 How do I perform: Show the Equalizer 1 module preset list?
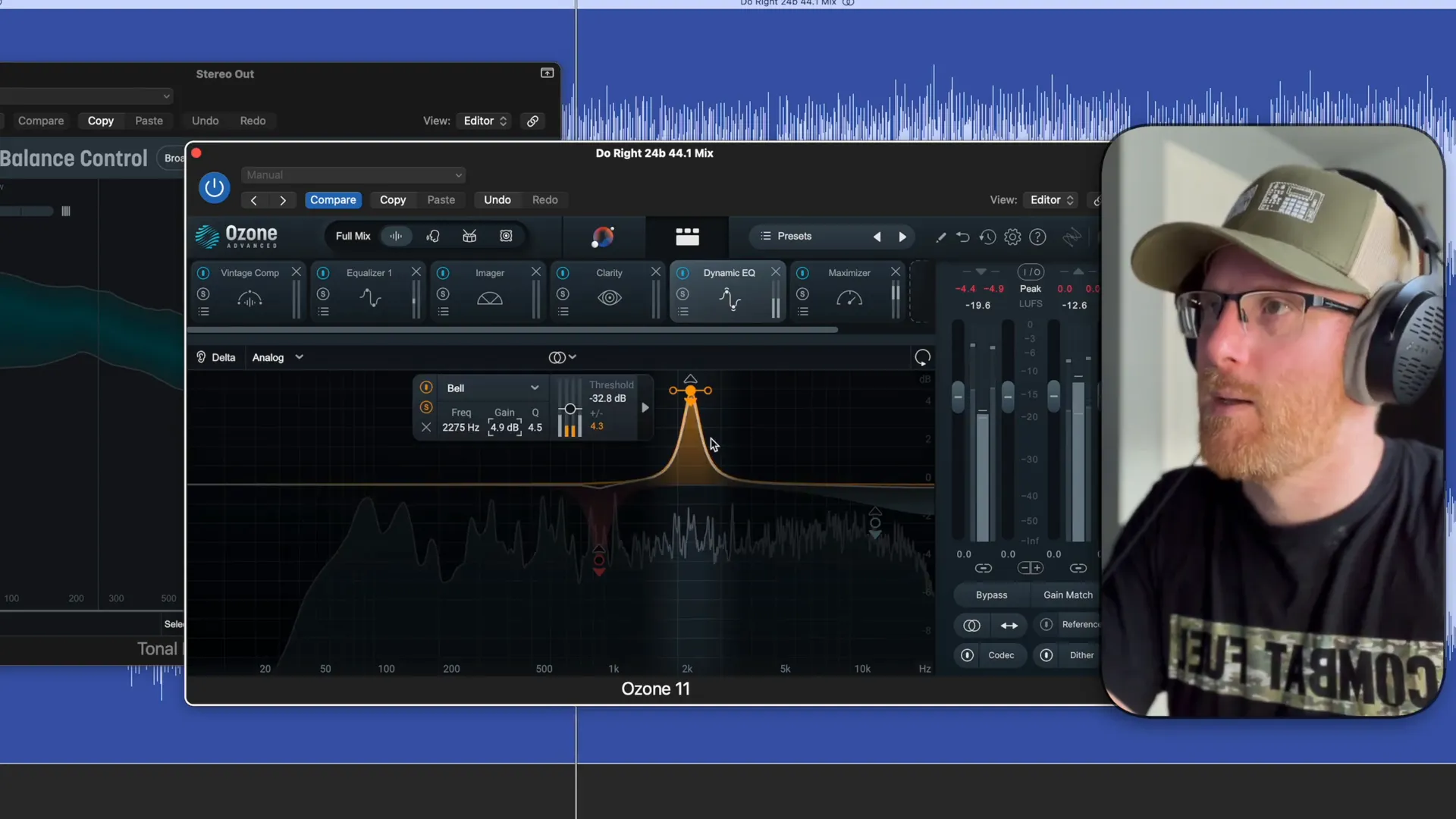pos(323,312)
